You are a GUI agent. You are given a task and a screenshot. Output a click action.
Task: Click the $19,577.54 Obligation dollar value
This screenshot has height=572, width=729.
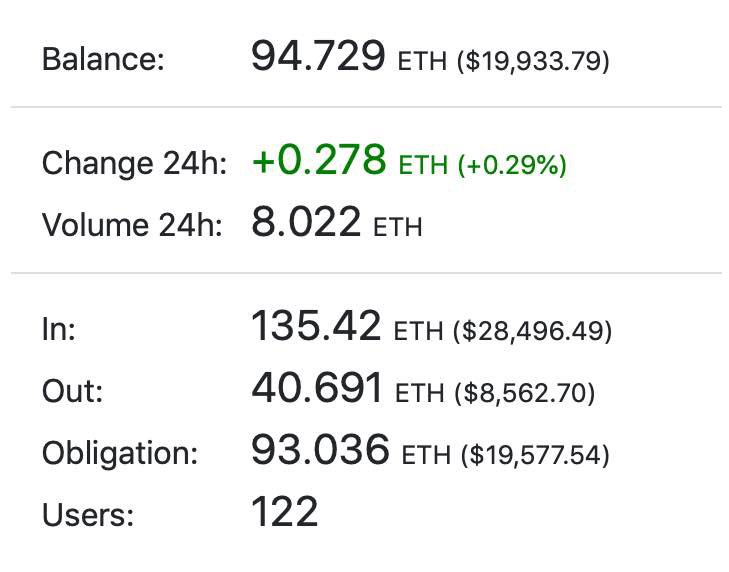pyautogui.click(x=534, y=456)
